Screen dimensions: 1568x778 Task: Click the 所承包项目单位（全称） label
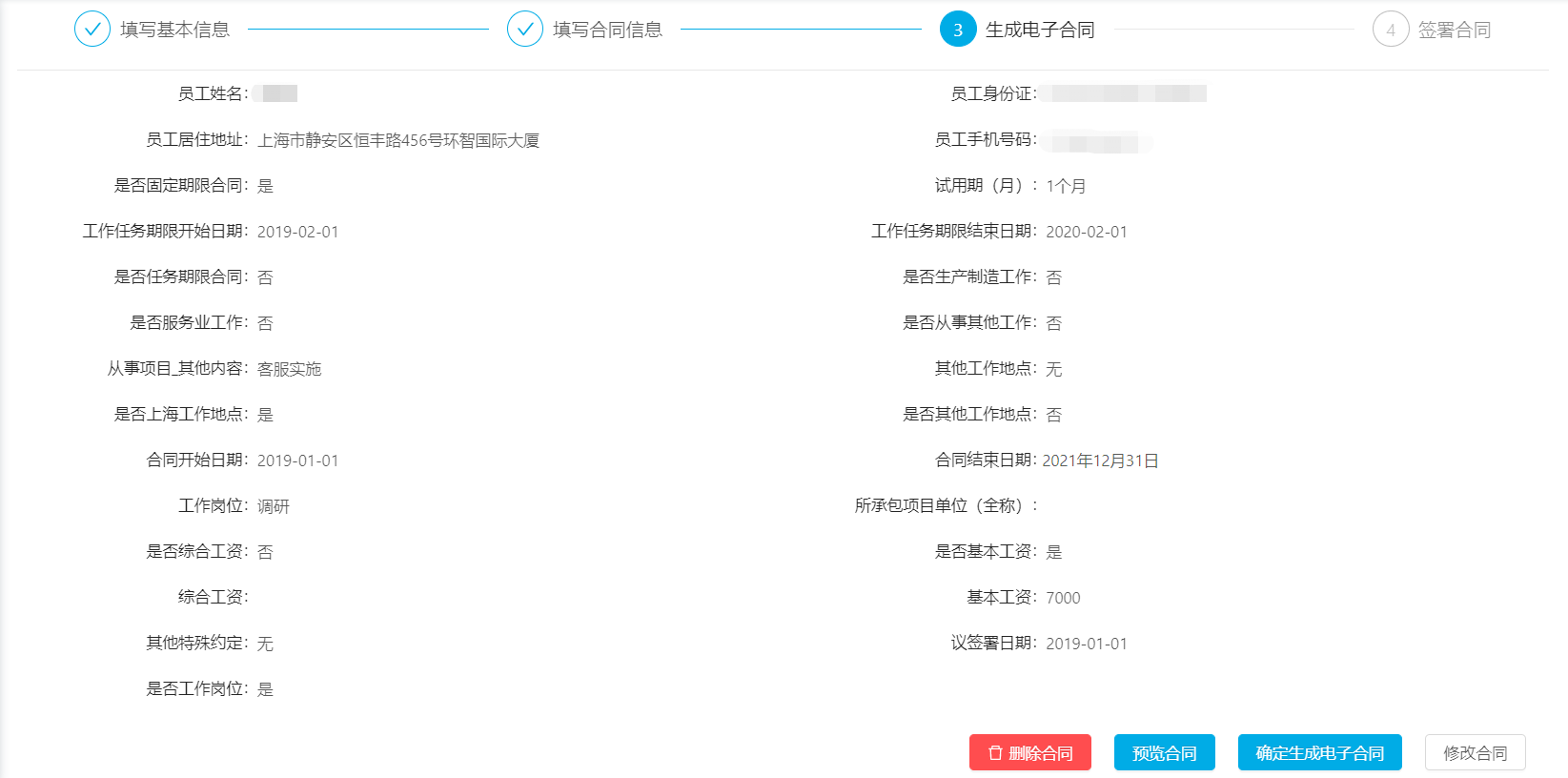[947, 506]
